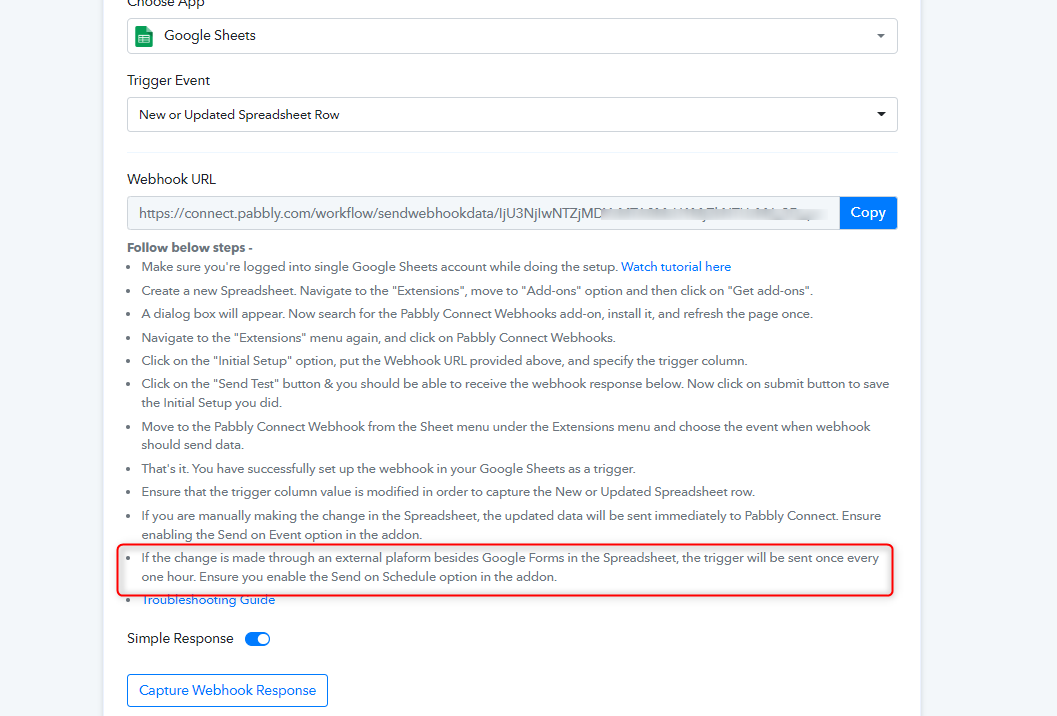The width and height of the screenshot is (1057, 716).
Task: Click the Google Sheets app icon
Action: [x=144, y=36]
